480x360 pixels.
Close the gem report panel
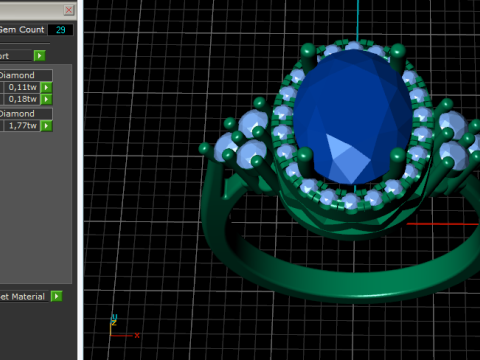pos(69,10)
